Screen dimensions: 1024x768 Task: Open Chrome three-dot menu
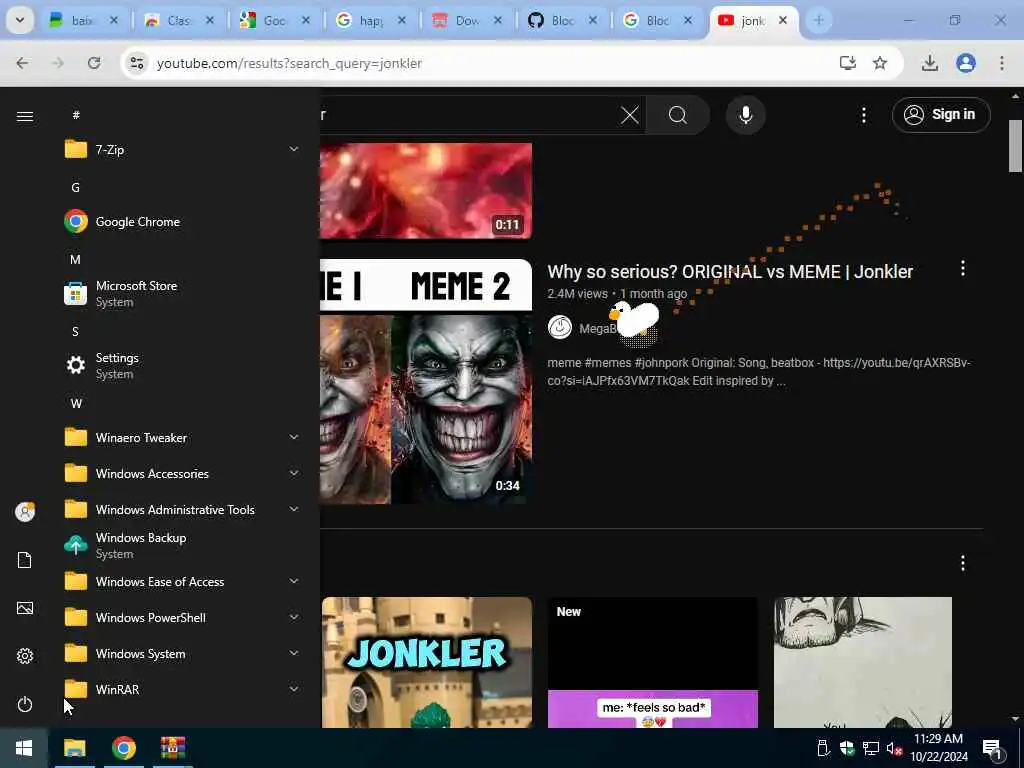[x=1002, y=63]
